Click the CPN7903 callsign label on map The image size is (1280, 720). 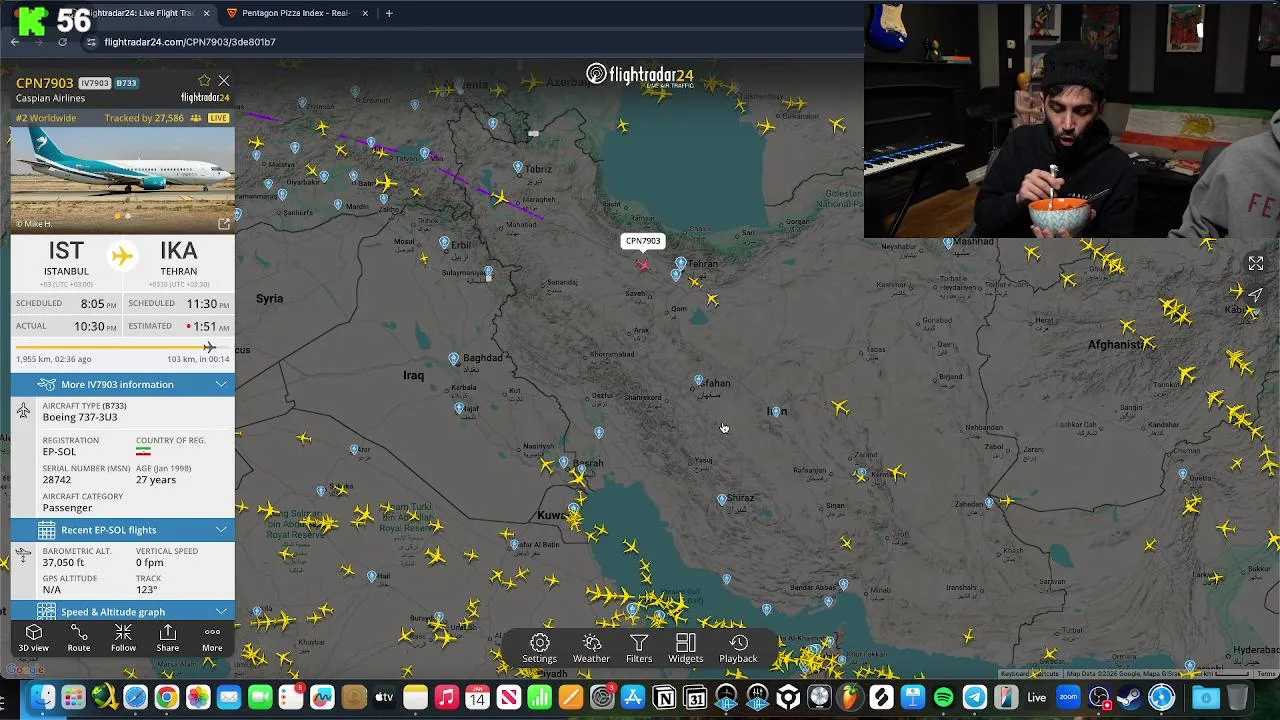(643, 241)
